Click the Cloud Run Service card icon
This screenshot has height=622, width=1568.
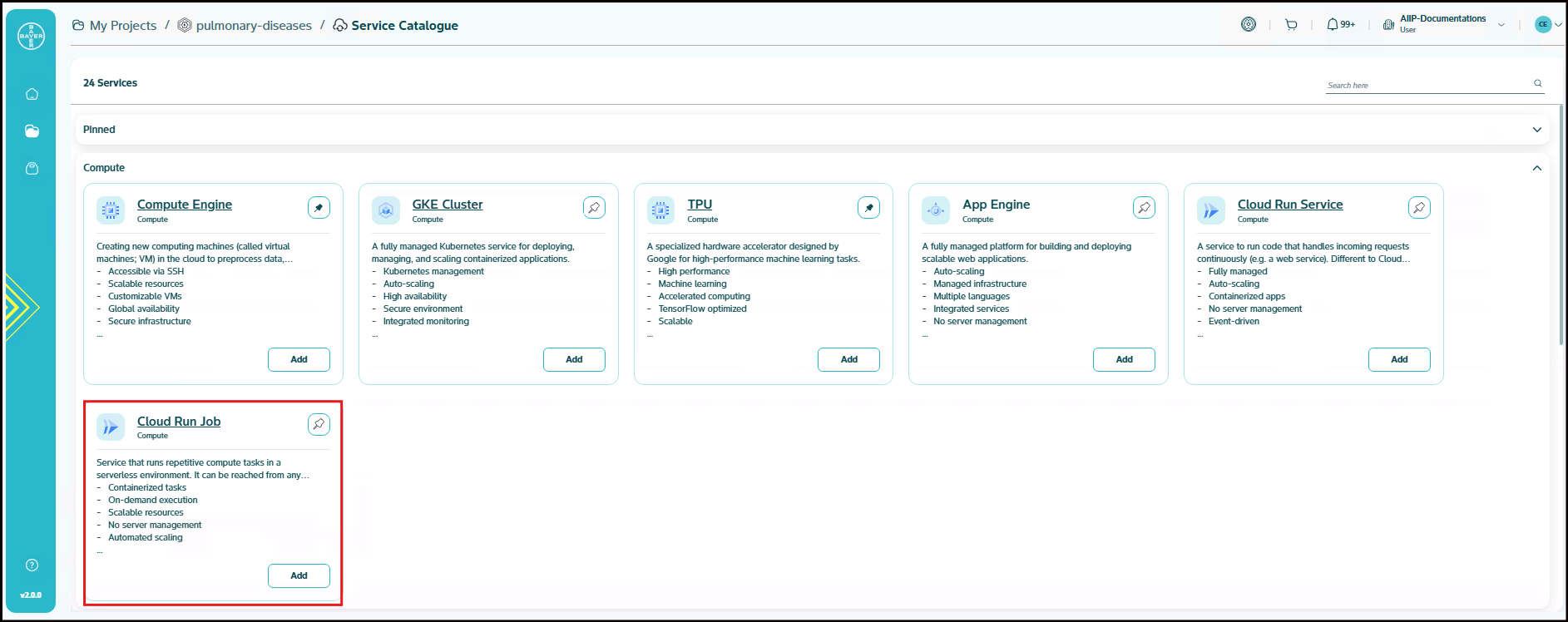pyautogui.click(x=1210, y=210)
